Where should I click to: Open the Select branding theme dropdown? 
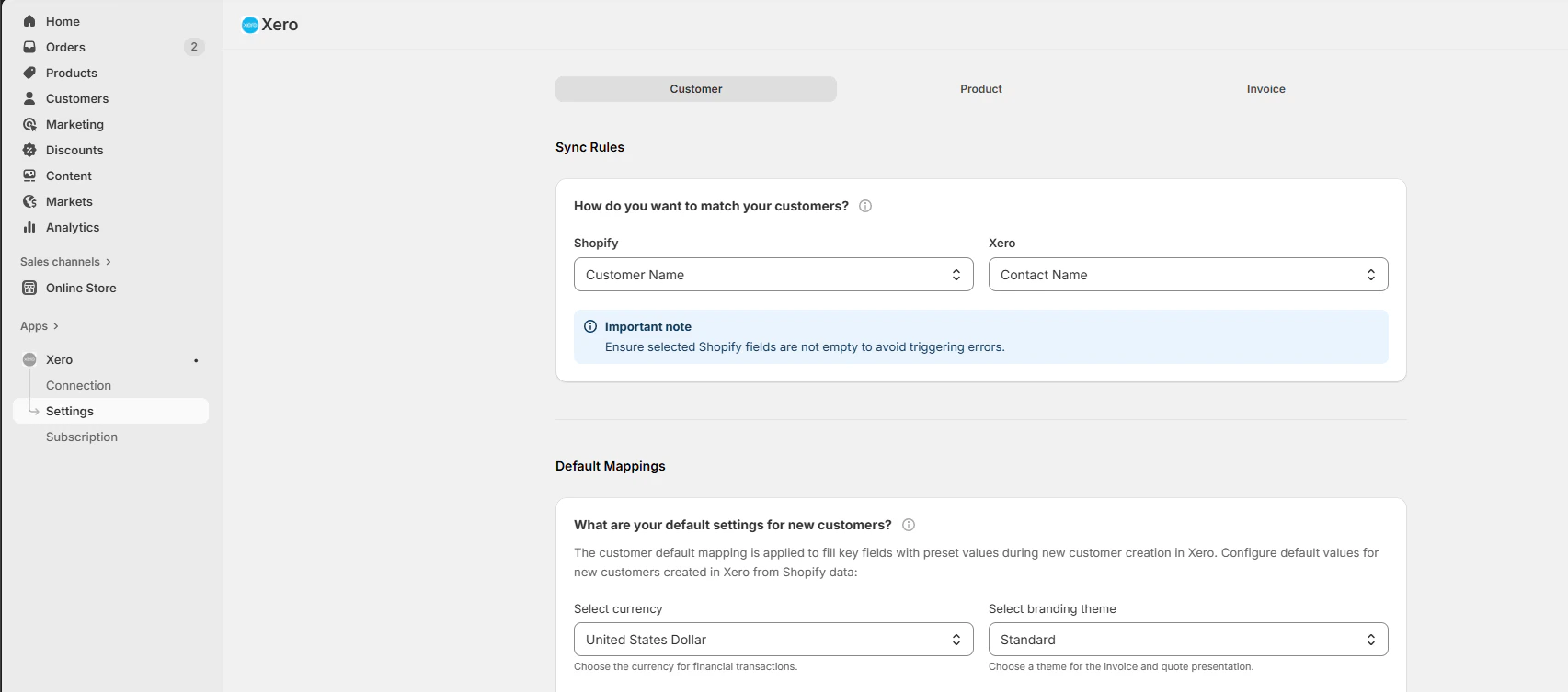point(1188,640)
